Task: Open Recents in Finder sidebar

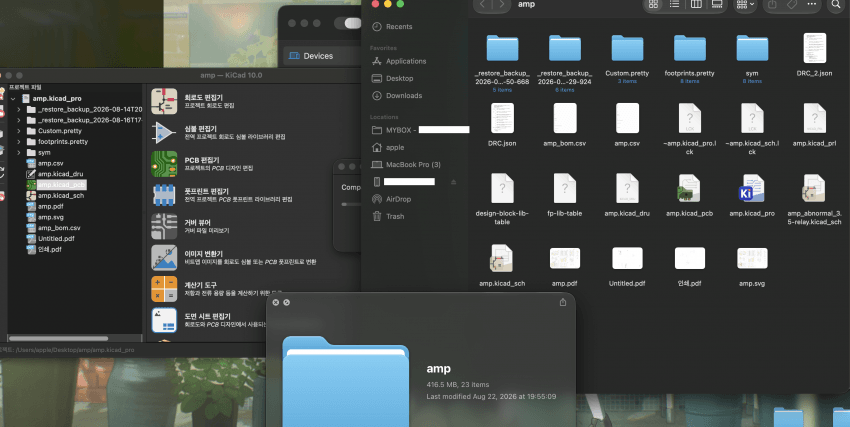Action: pyautogui.click(x=399, y=27)
